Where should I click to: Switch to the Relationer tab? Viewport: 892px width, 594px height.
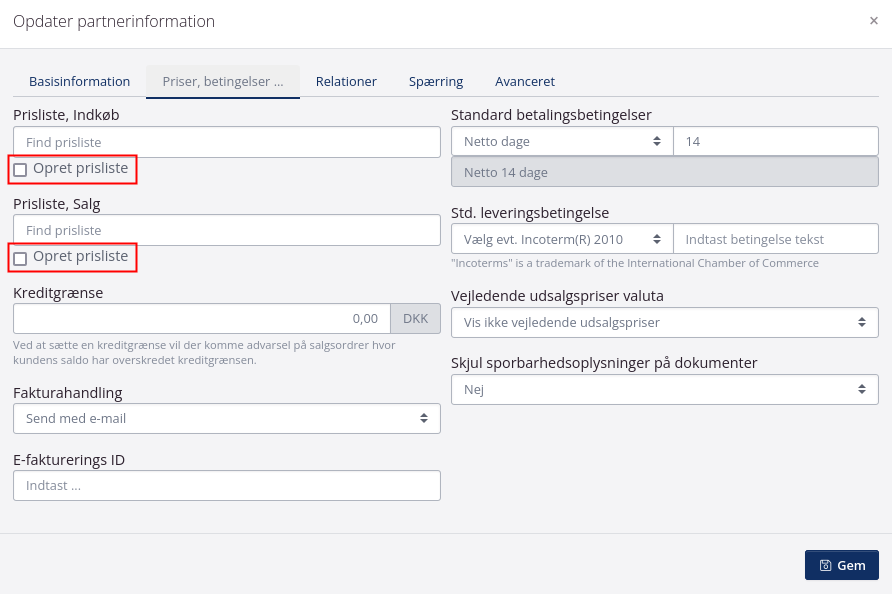pos(346,81)
